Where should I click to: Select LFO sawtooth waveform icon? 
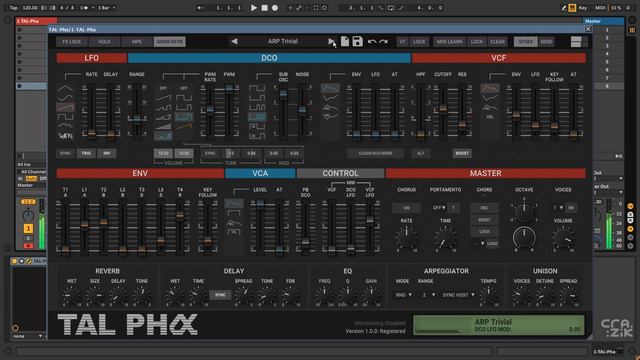[65, 107]
